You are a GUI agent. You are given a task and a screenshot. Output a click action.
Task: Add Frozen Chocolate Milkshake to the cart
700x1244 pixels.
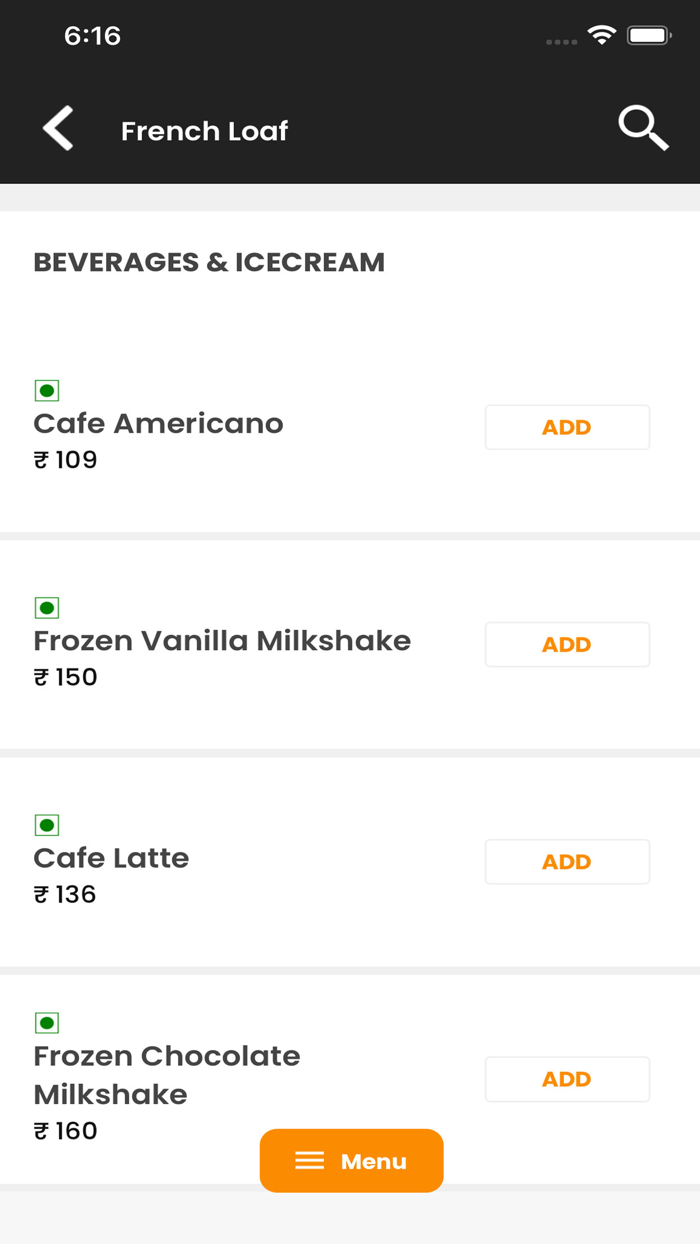pyautogui.click(x=566, y=1079)
